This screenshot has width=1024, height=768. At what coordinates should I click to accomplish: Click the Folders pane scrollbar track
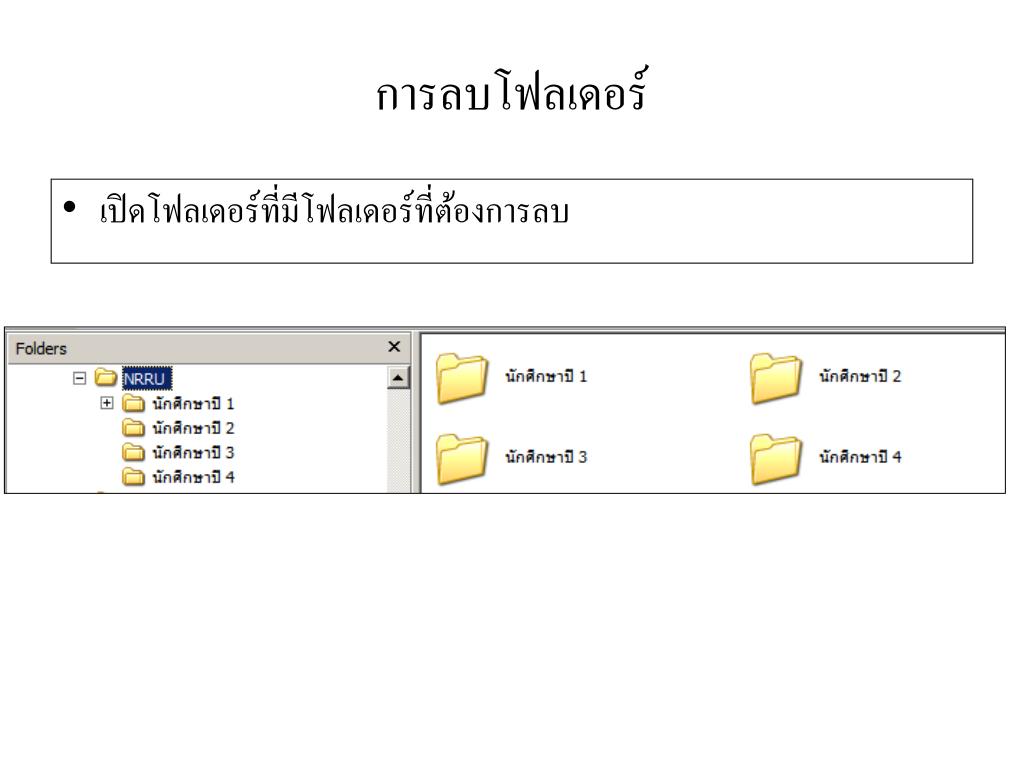398,440
